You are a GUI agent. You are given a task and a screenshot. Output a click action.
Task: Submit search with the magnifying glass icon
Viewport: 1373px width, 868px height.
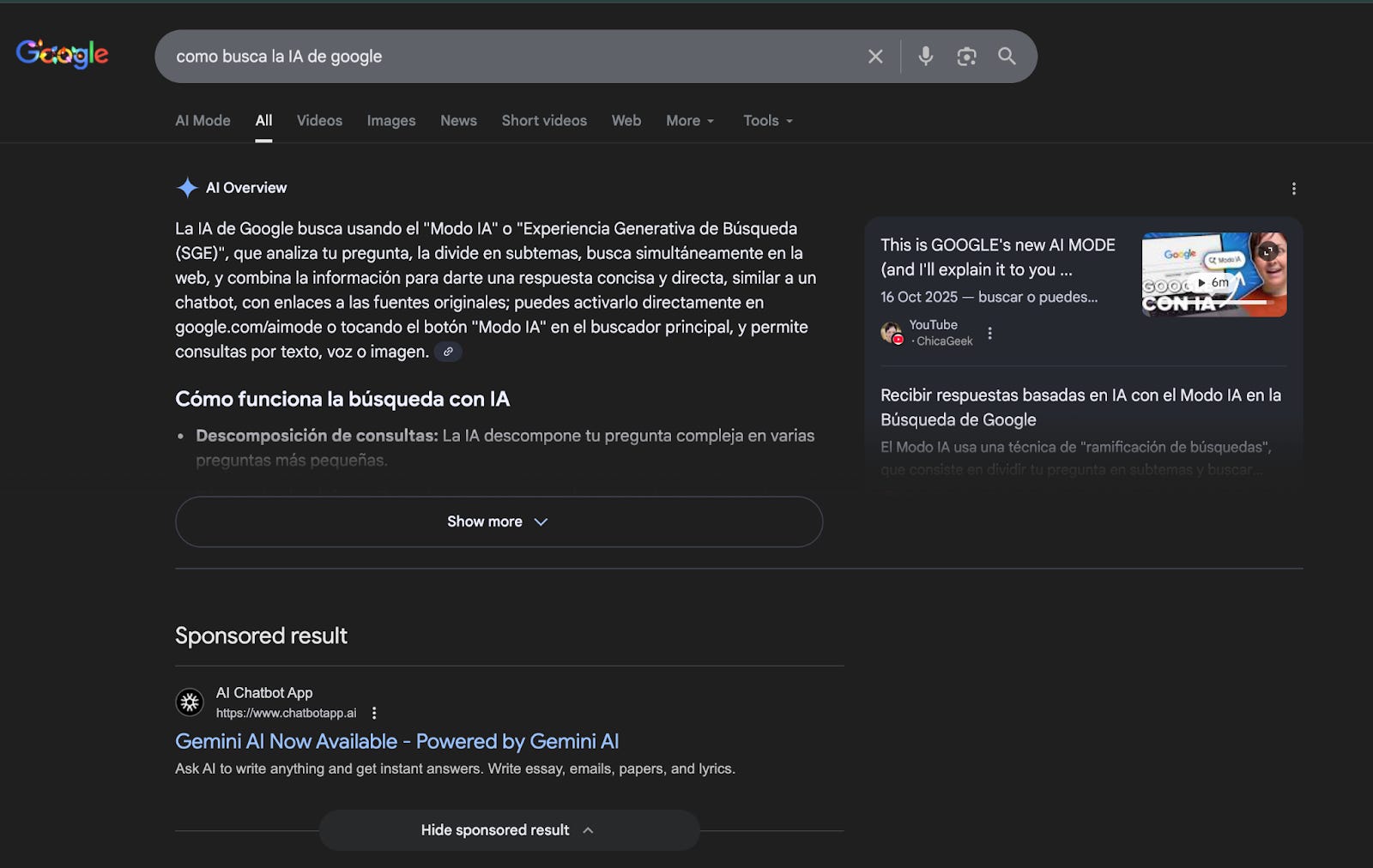click(1007, 57)
